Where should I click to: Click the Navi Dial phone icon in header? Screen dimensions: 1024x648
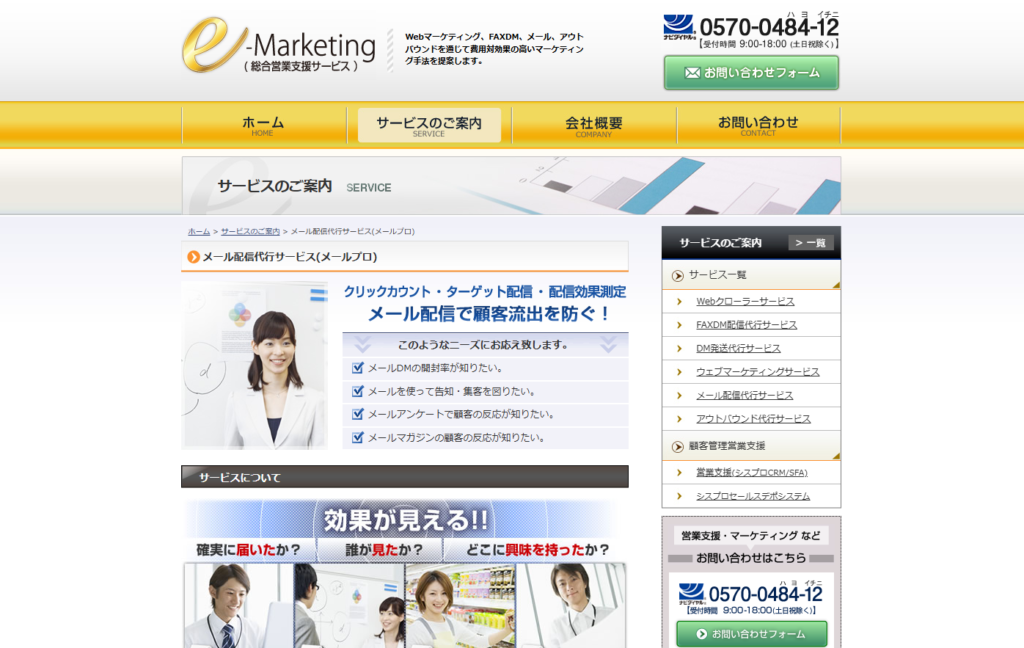678,27
